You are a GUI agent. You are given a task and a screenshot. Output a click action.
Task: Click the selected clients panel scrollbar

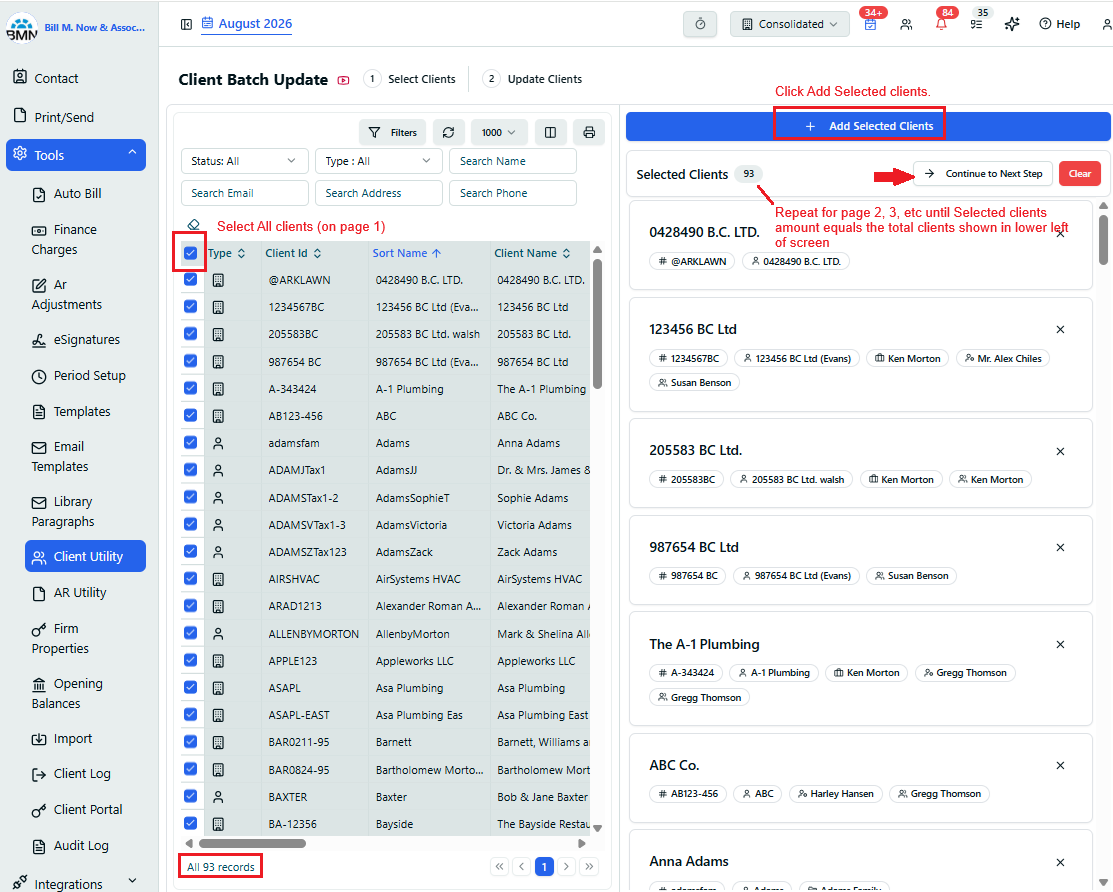tap(1103, 240)
